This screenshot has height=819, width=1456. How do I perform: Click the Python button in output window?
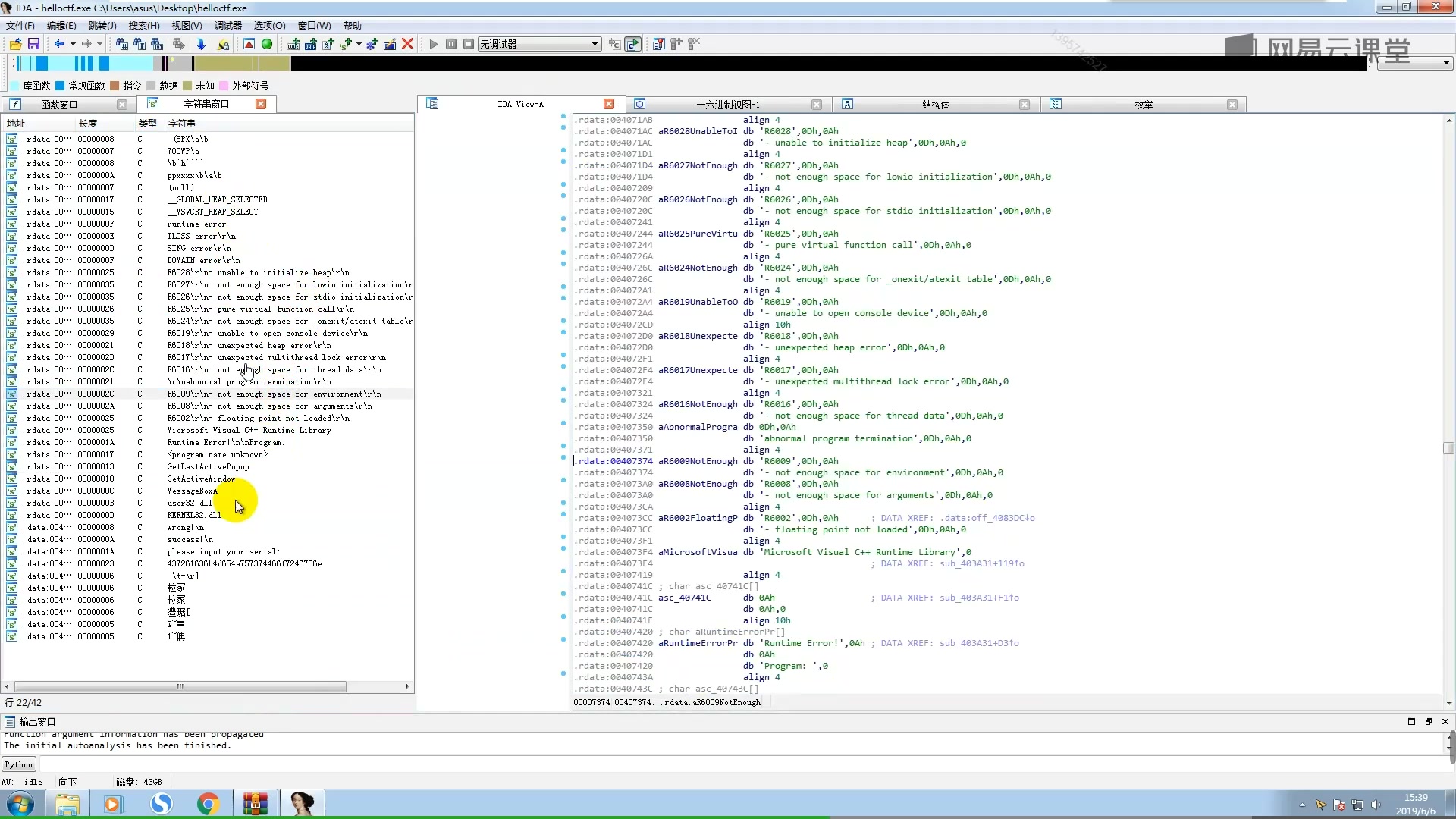coord(19,764)
